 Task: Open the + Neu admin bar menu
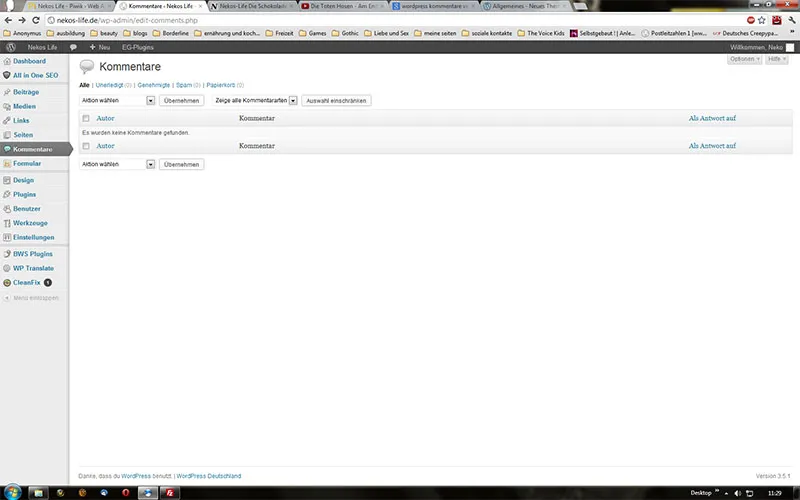tap(100, 47)
